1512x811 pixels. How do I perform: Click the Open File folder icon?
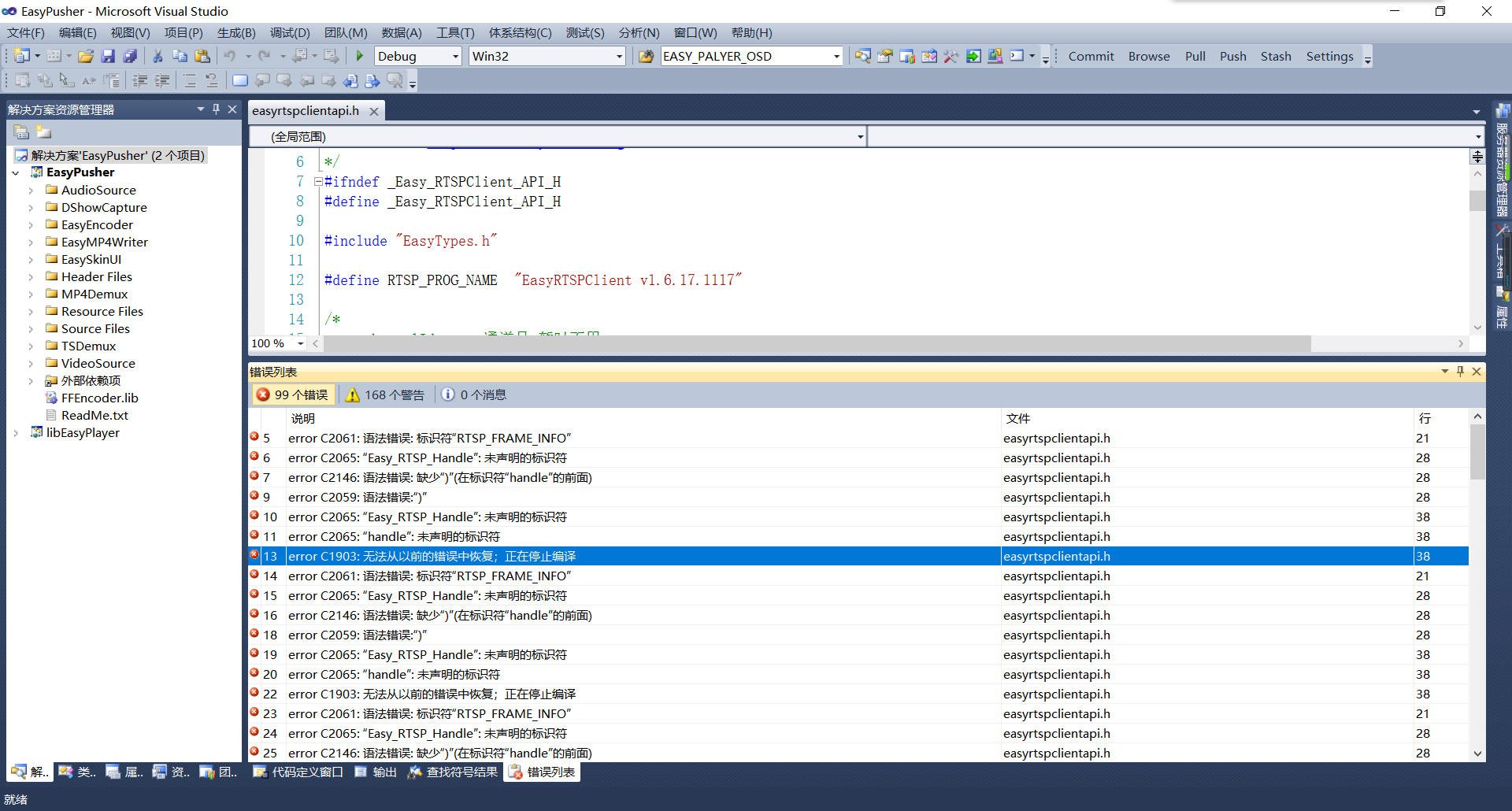click(86, 56)
